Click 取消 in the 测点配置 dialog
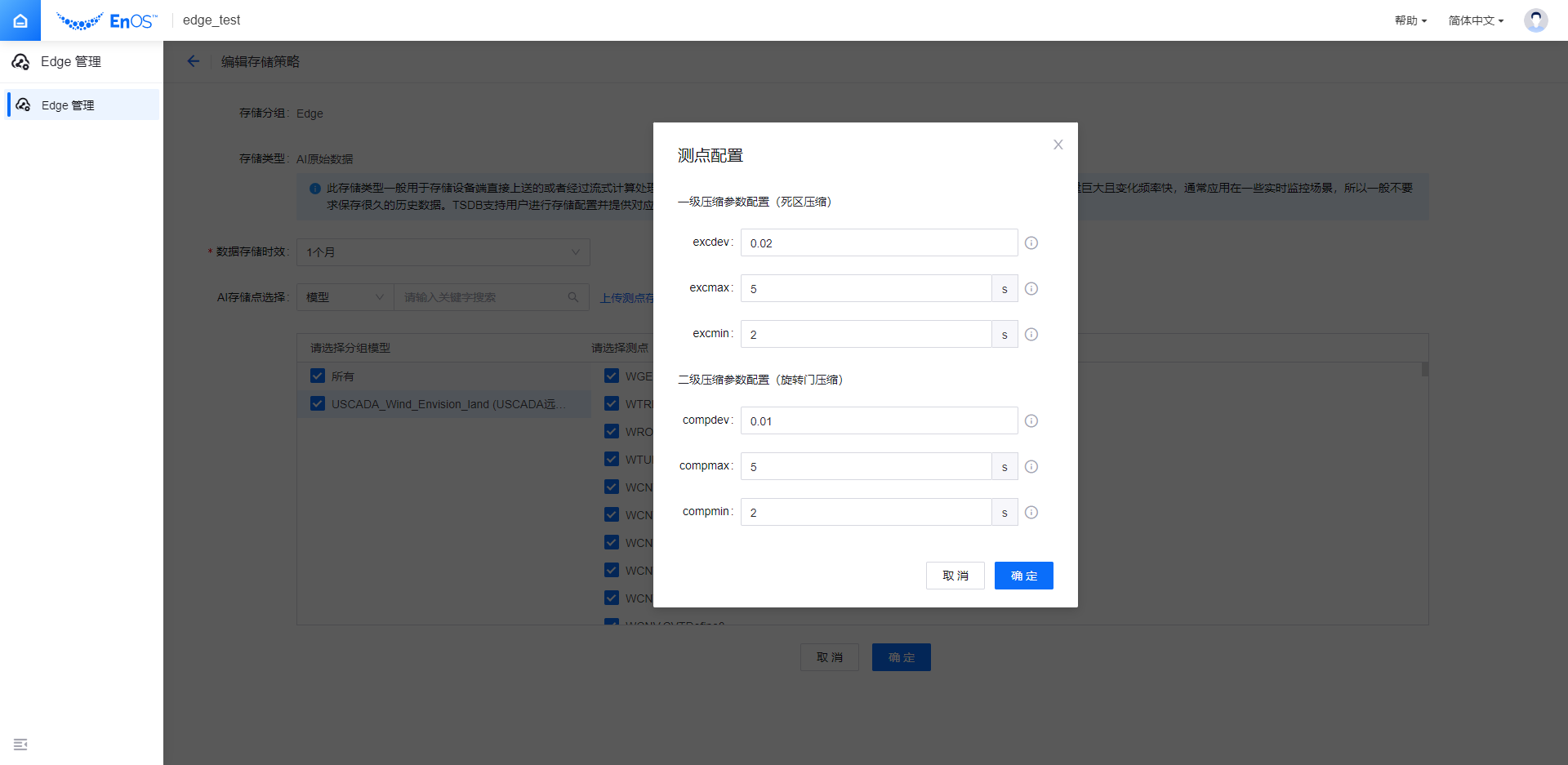The width and height of the screenshot is (1568, 765). [955, 576]
